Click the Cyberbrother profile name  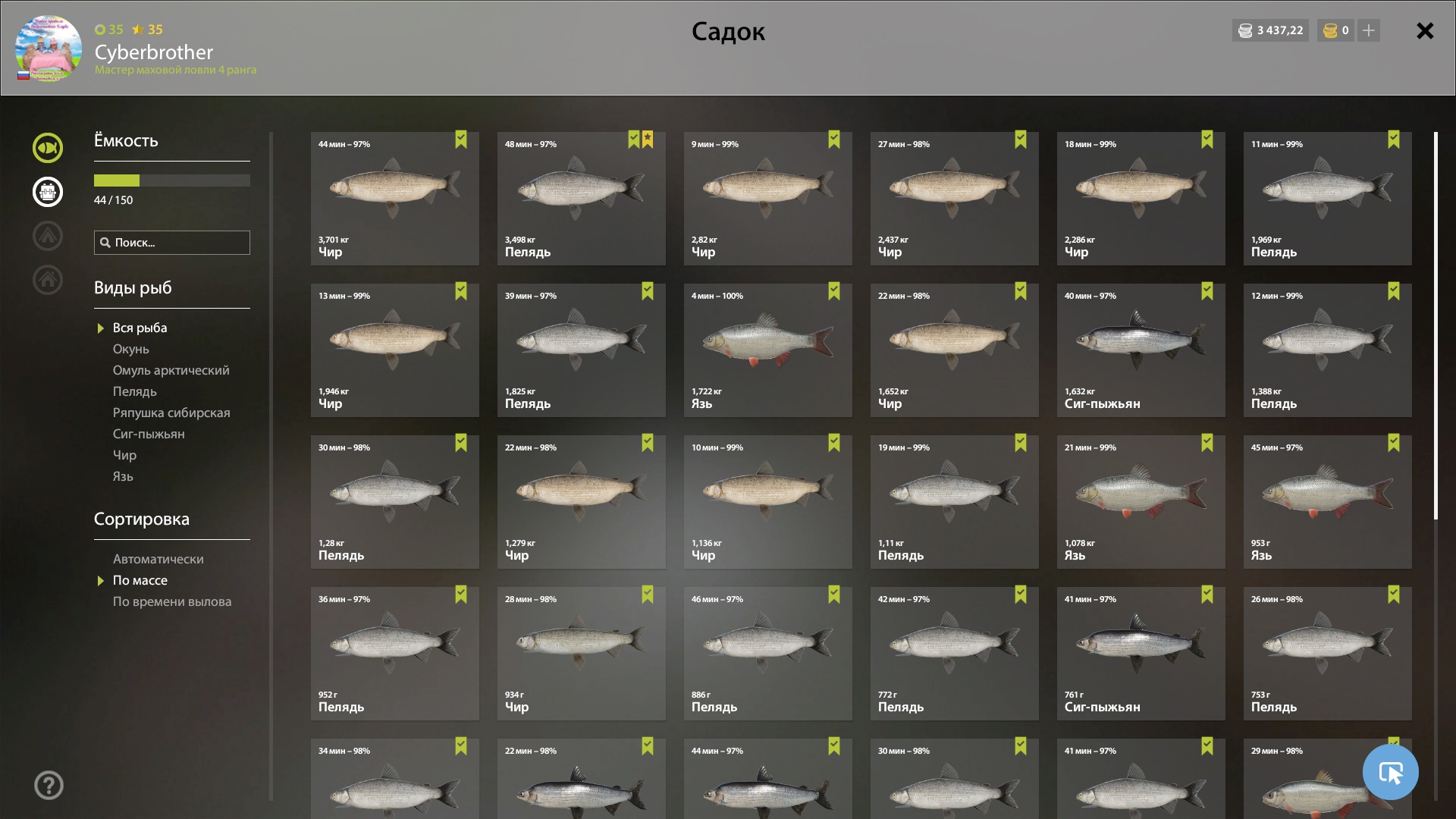[x=154, y=52]
